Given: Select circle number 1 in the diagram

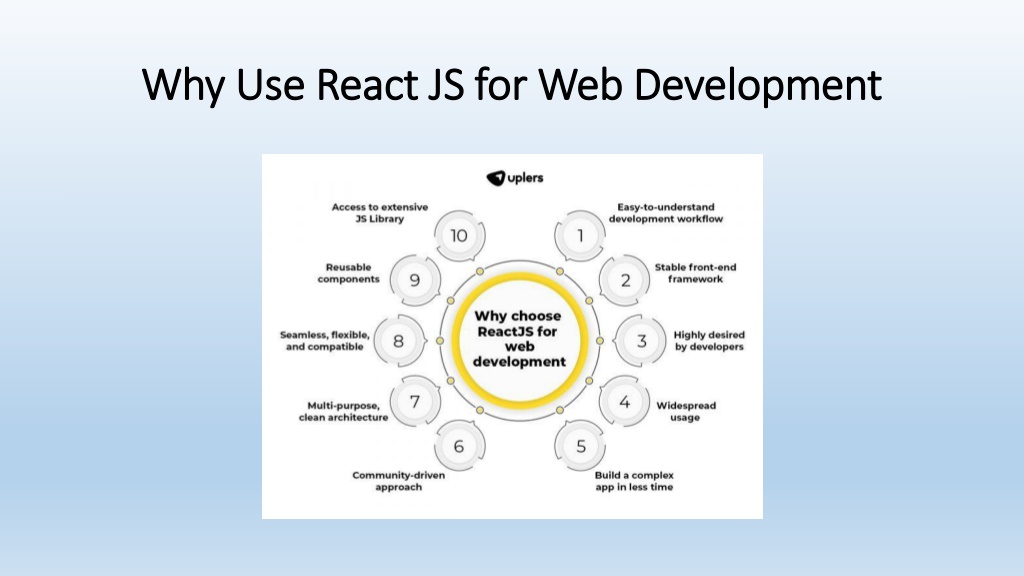Looking at the screenshot, I should pos(580,236).
